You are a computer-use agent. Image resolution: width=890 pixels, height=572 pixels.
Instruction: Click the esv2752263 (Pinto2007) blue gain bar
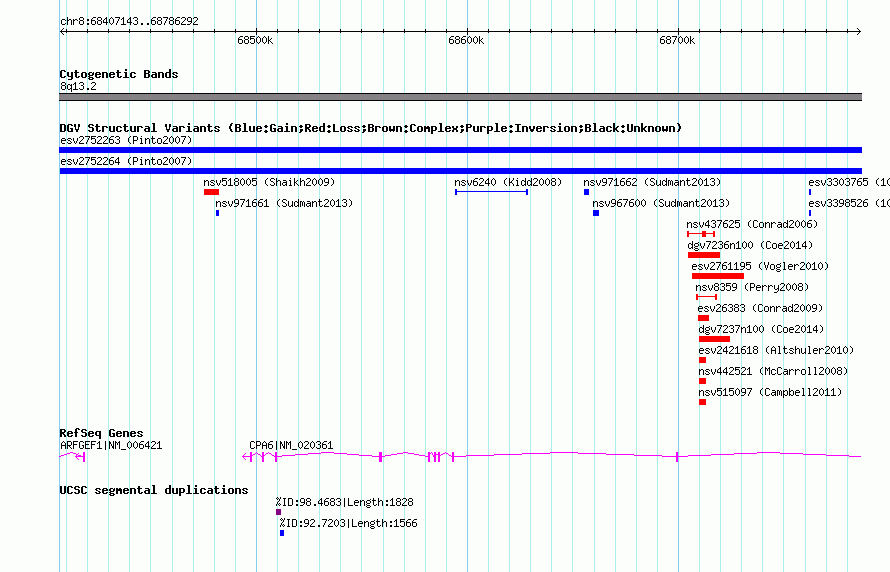click(x=460, y=150)
